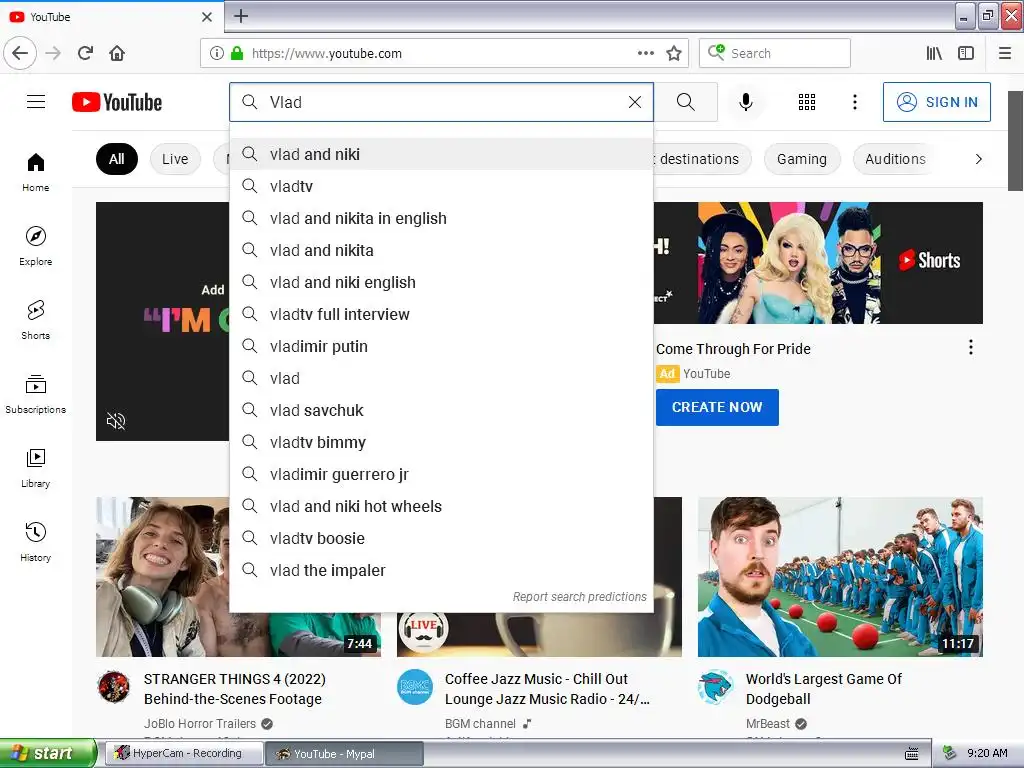
Task: Choose suggestion 'vlad and nikita in english'
Action: 441,218
